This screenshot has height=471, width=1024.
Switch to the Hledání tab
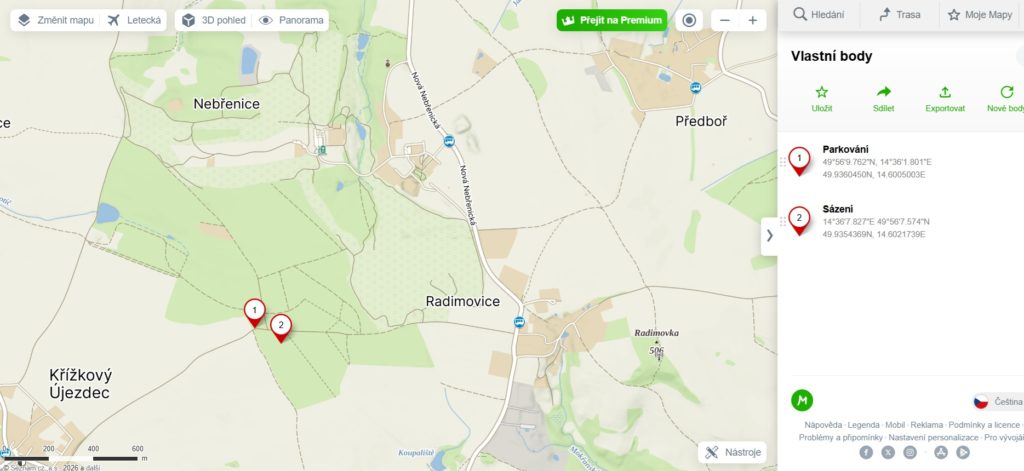pos(819,15)
